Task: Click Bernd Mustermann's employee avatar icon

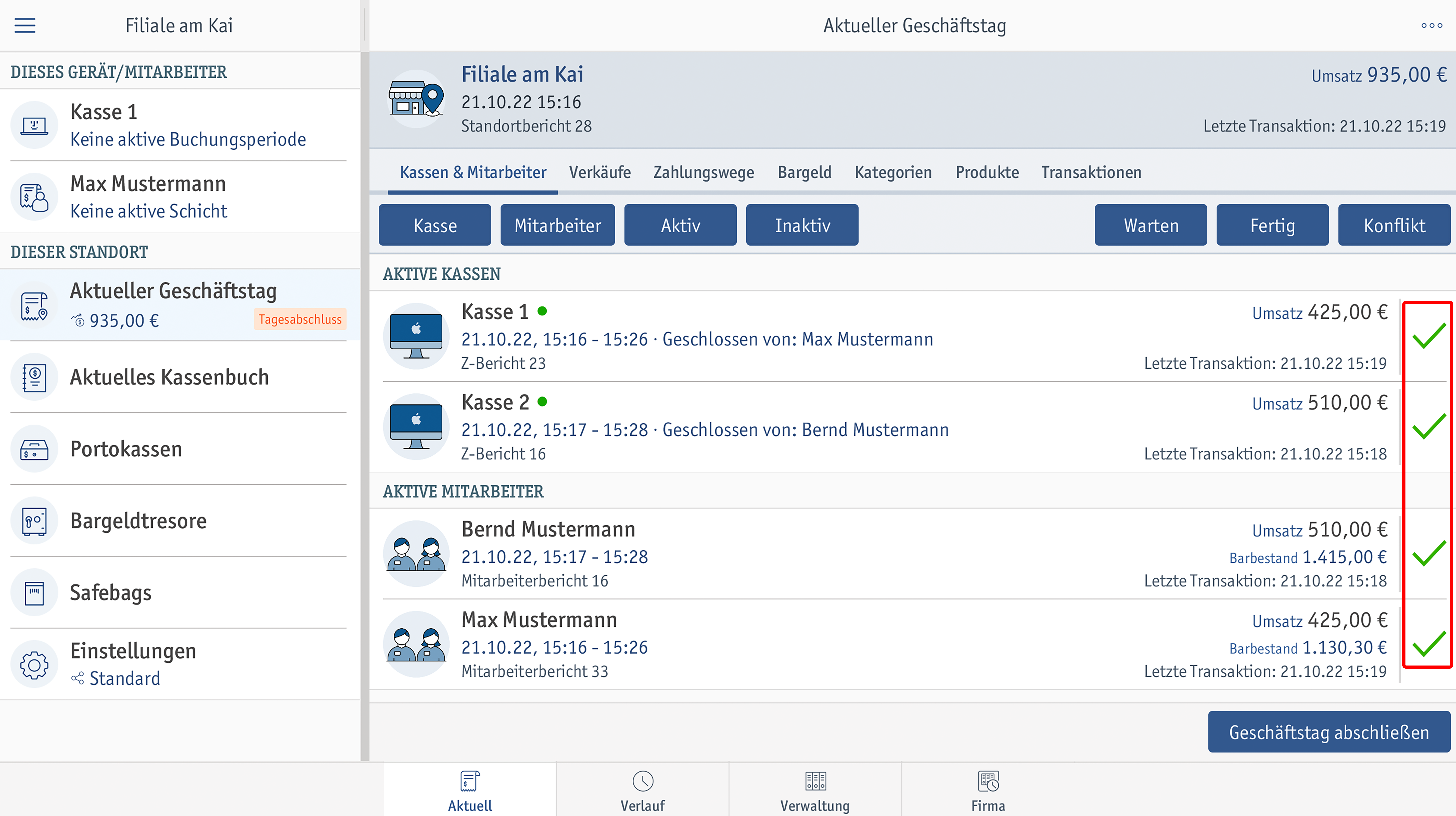Action: pyautogui.click(x=416, y=554)
